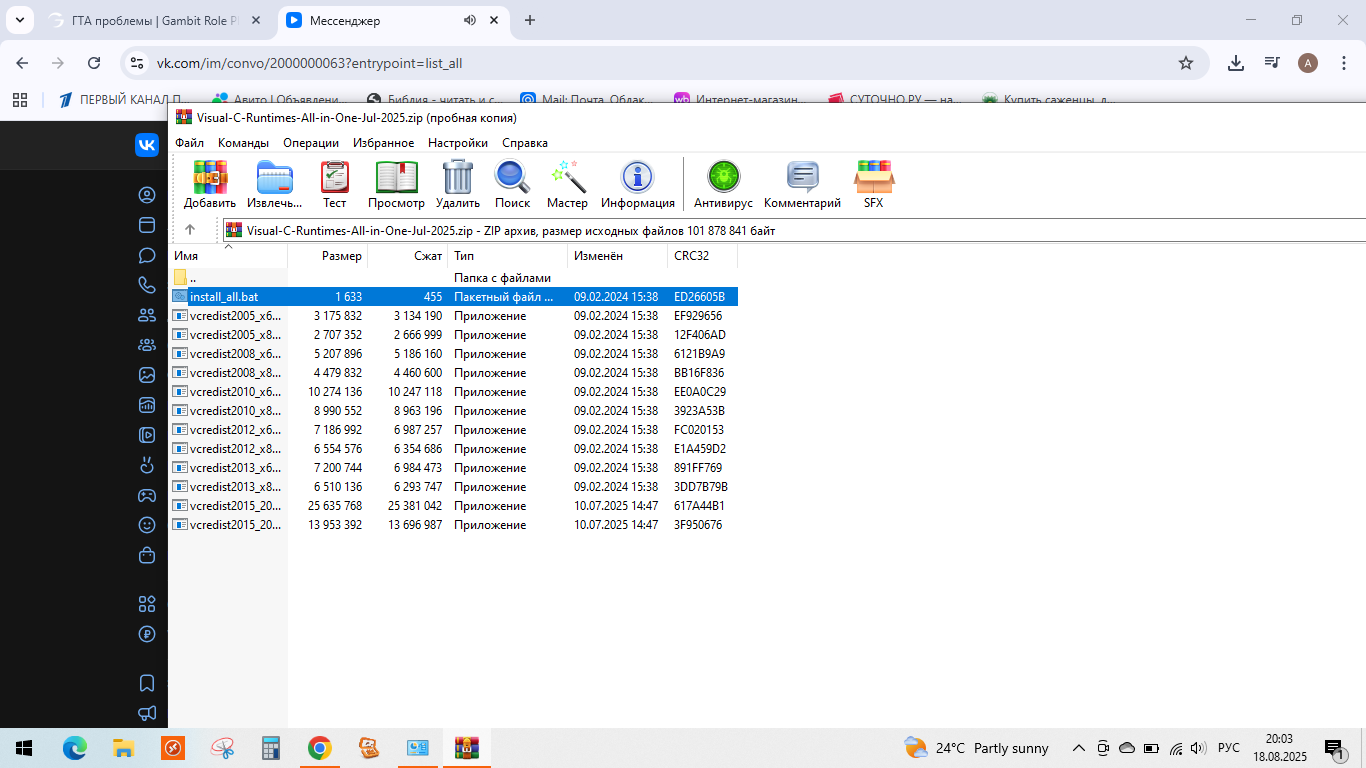This screenshot has height=768, width=1366.
Task: Start Antivirus (Антивирус) scan icon
Action: (x=723, y=178)
